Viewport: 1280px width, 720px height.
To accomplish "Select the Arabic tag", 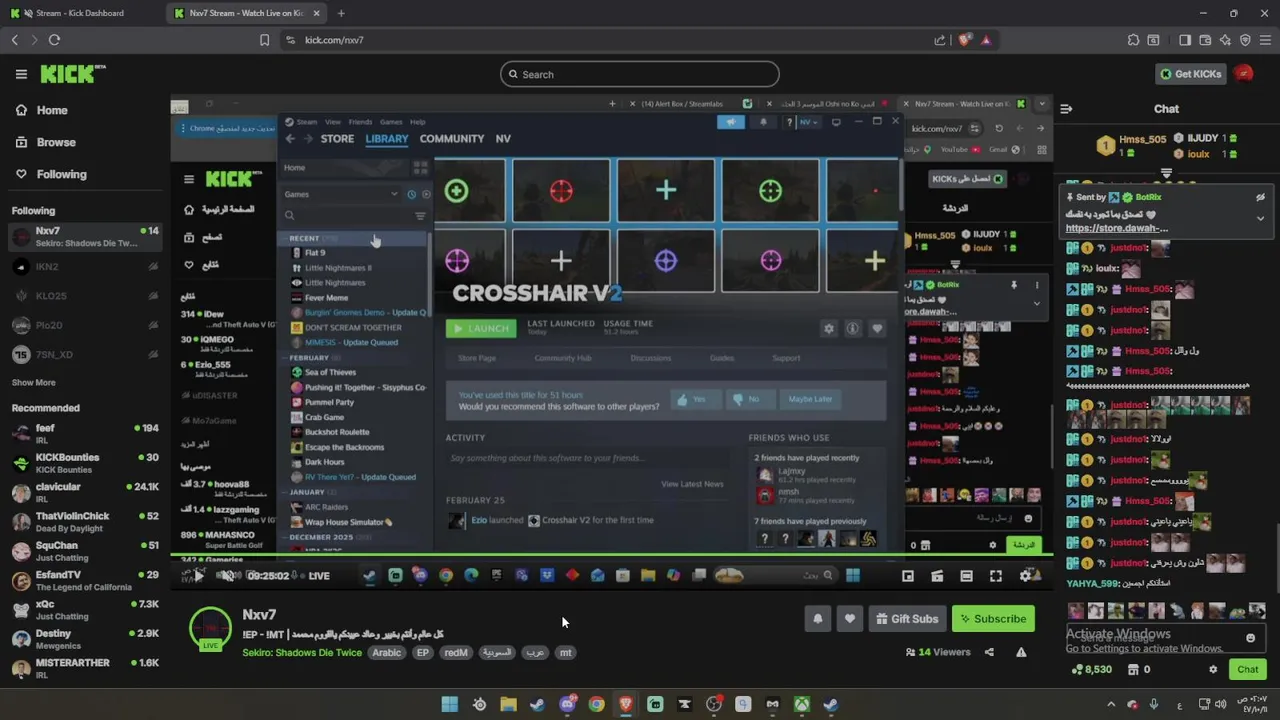I will click(x=386, y=652).
